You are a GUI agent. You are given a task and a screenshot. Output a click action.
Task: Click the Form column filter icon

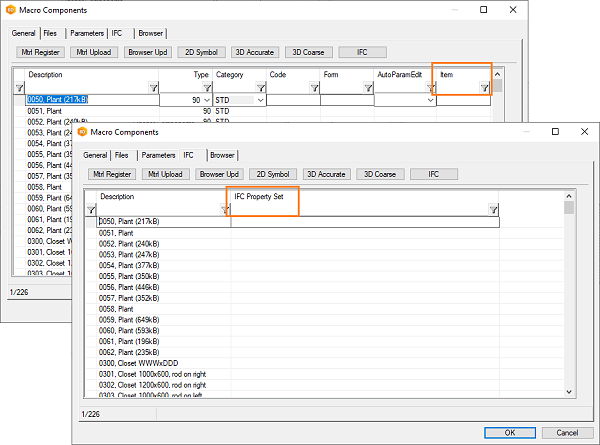click(366, 88)
